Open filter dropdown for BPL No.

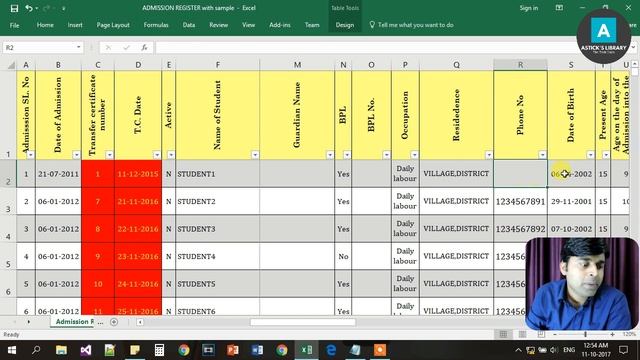(x=386, y=155)
